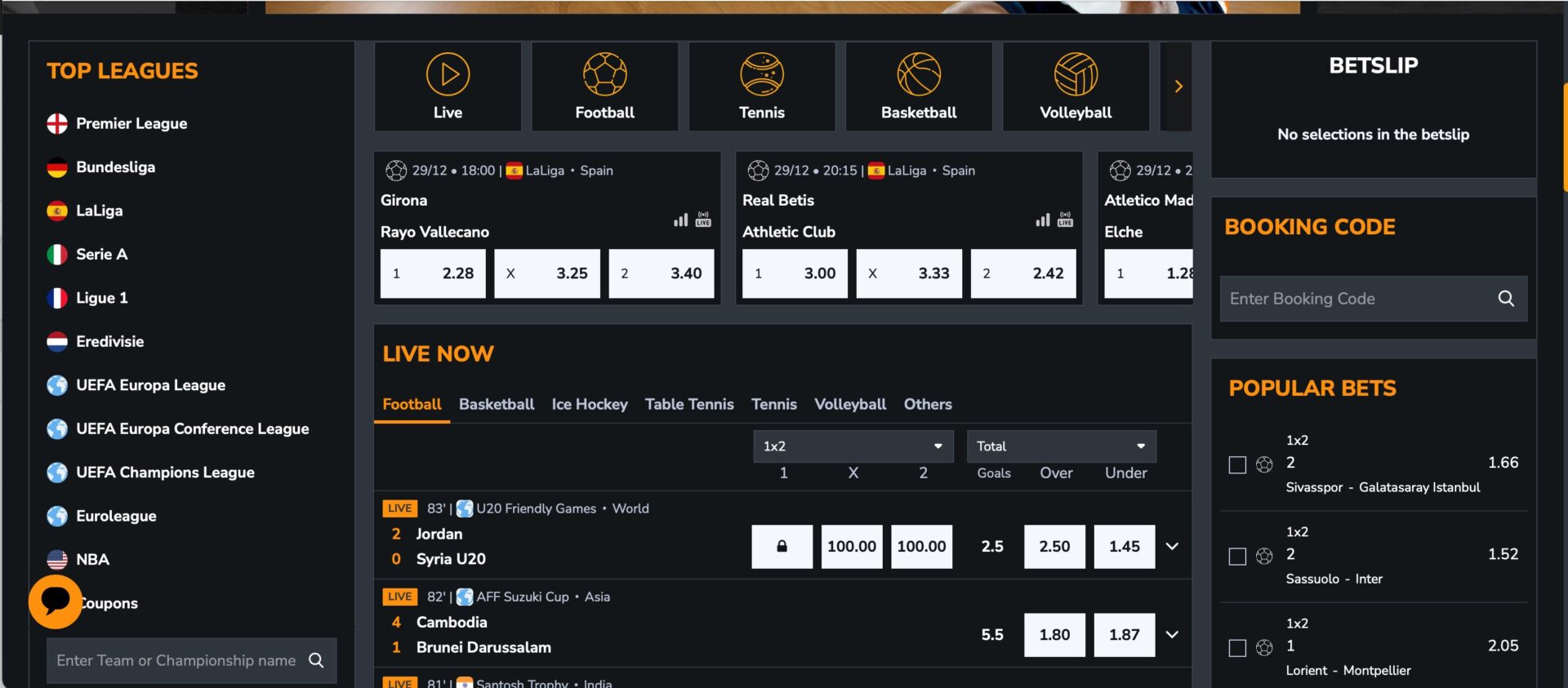The height and width of the screenshot is (688, 1568).
Task: Open the live chat bubble
Action: point(56,602)
